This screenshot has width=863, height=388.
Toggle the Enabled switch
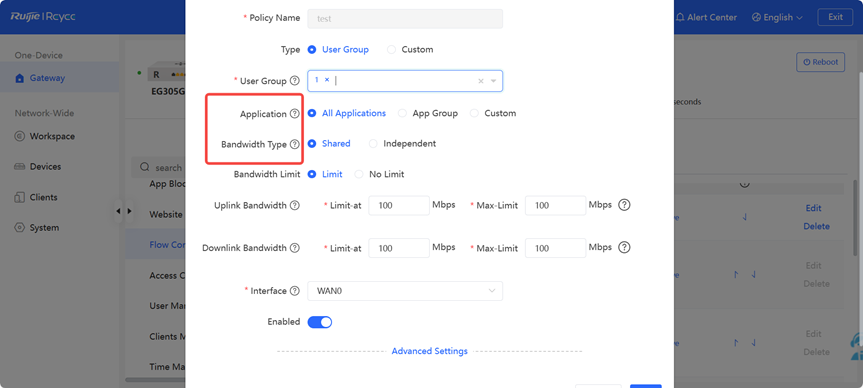click(x=320, y=322)
